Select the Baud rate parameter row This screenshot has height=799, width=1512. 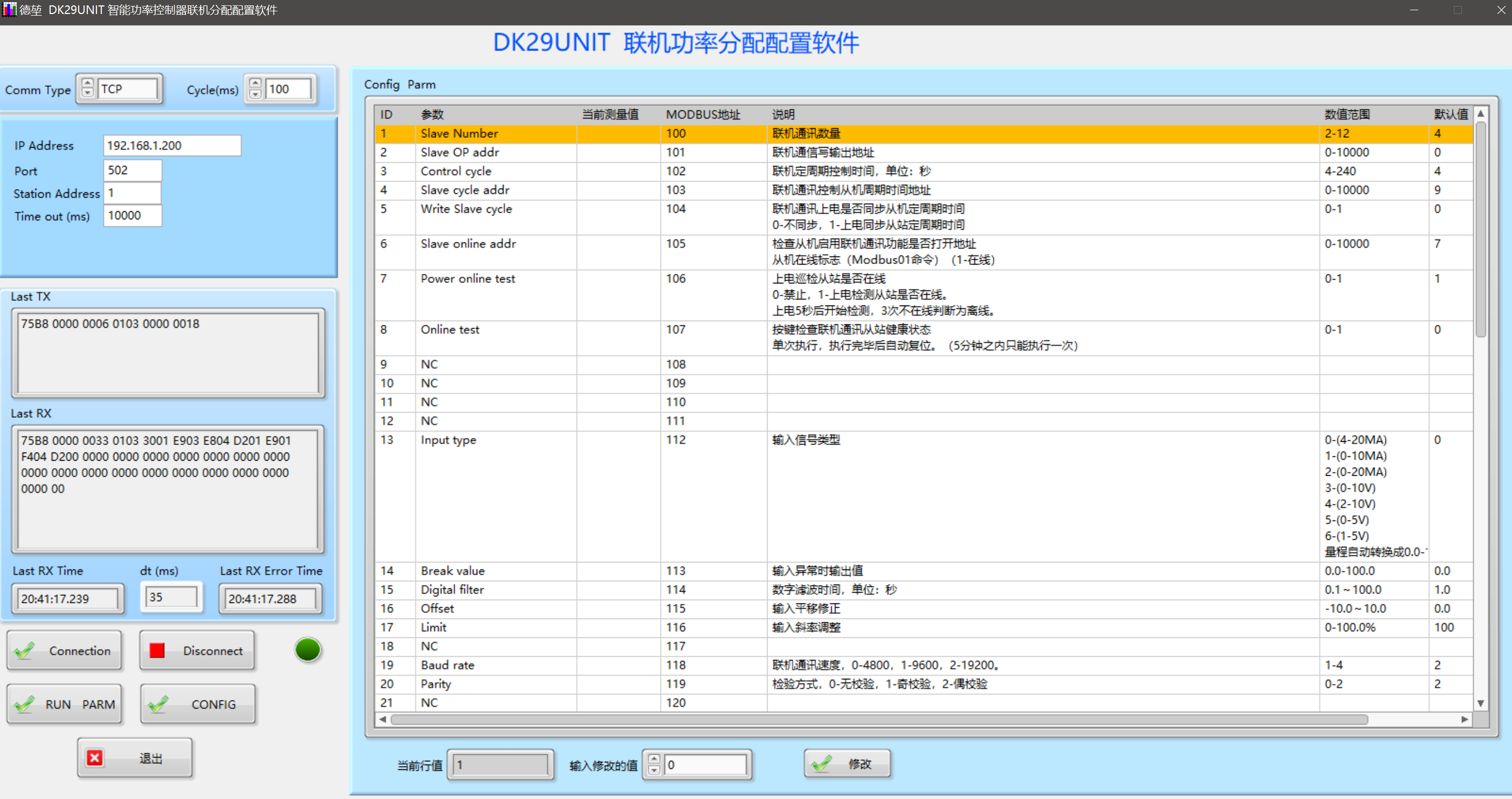click(x=447, y=664)
